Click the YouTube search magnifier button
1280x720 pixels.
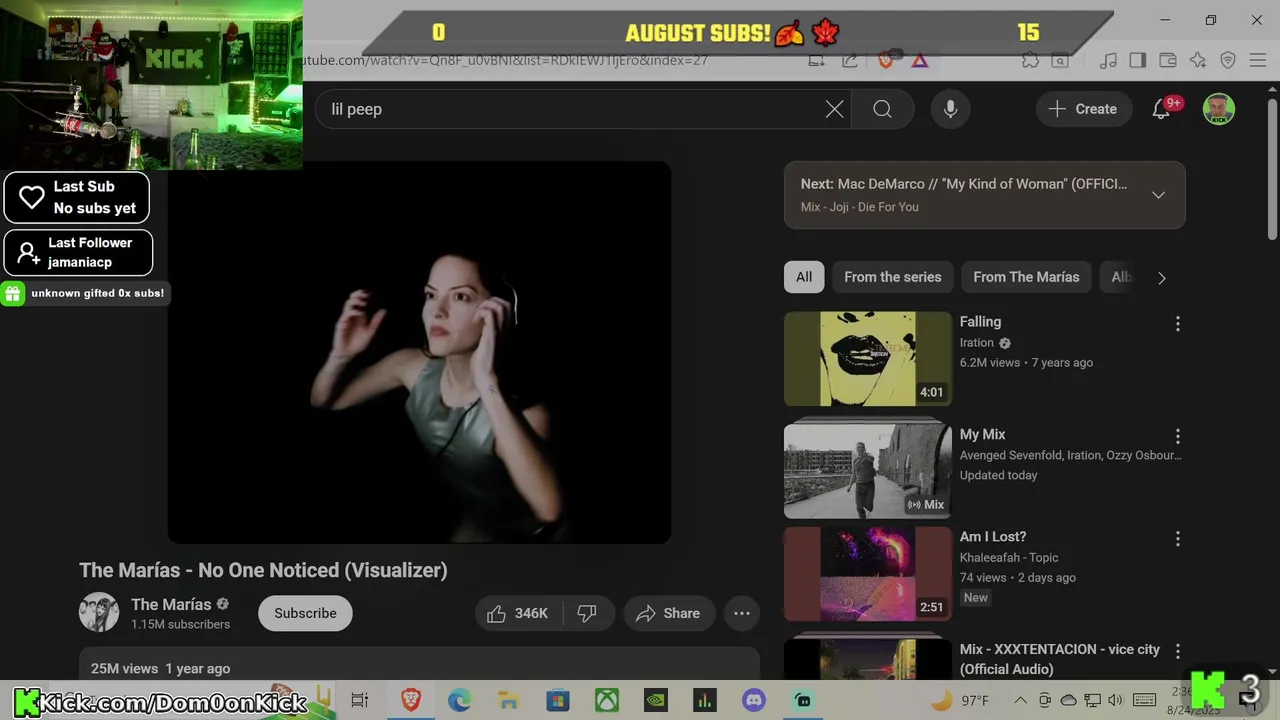(882, 109)
